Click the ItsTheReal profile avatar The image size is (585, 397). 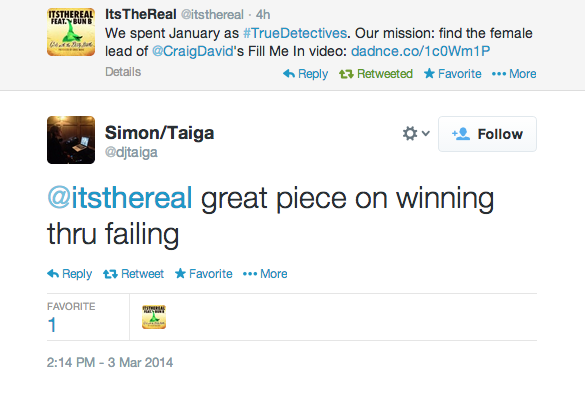[x=71, y=32]
